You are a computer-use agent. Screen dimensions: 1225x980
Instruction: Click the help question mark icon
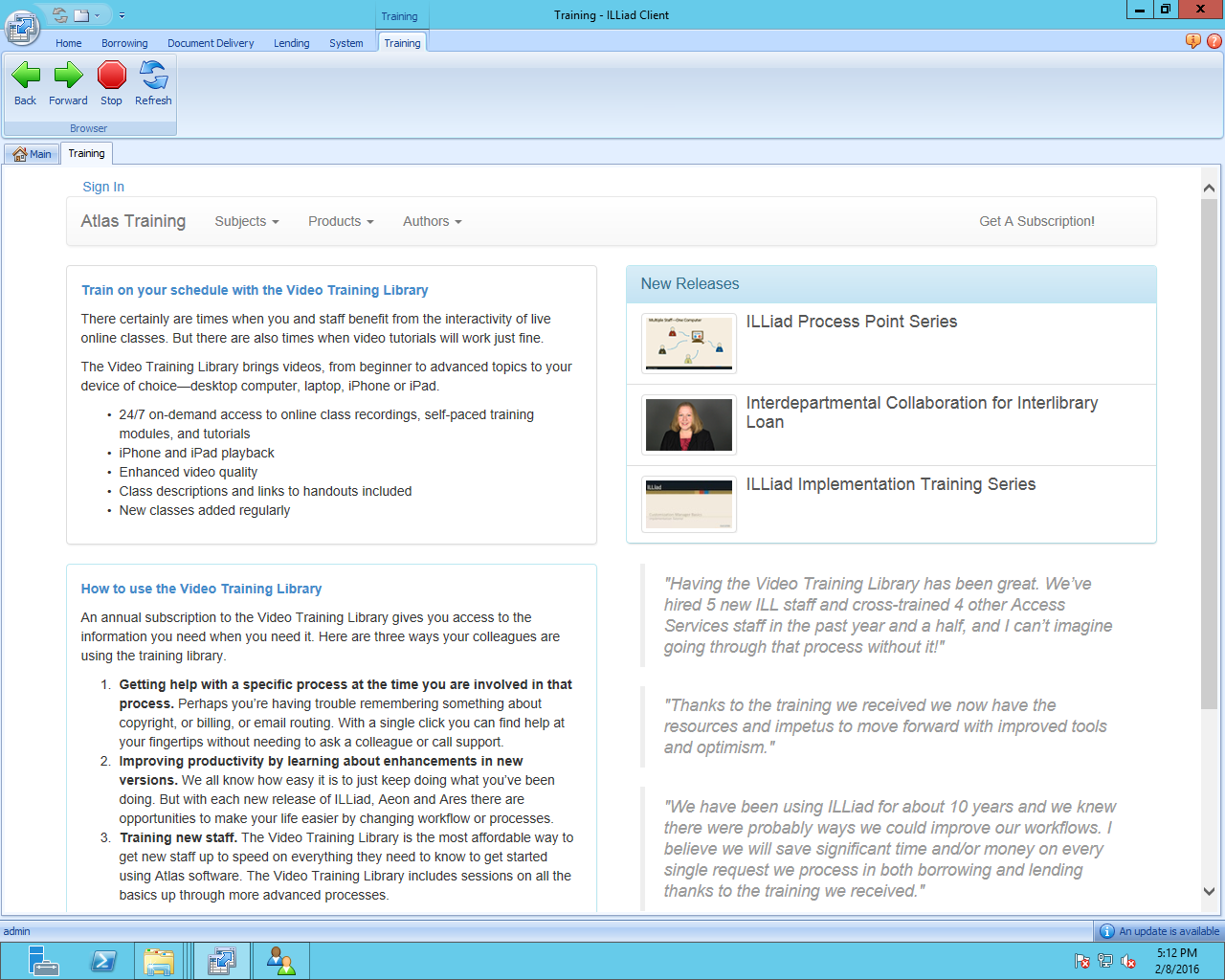tap(1214, 41)
